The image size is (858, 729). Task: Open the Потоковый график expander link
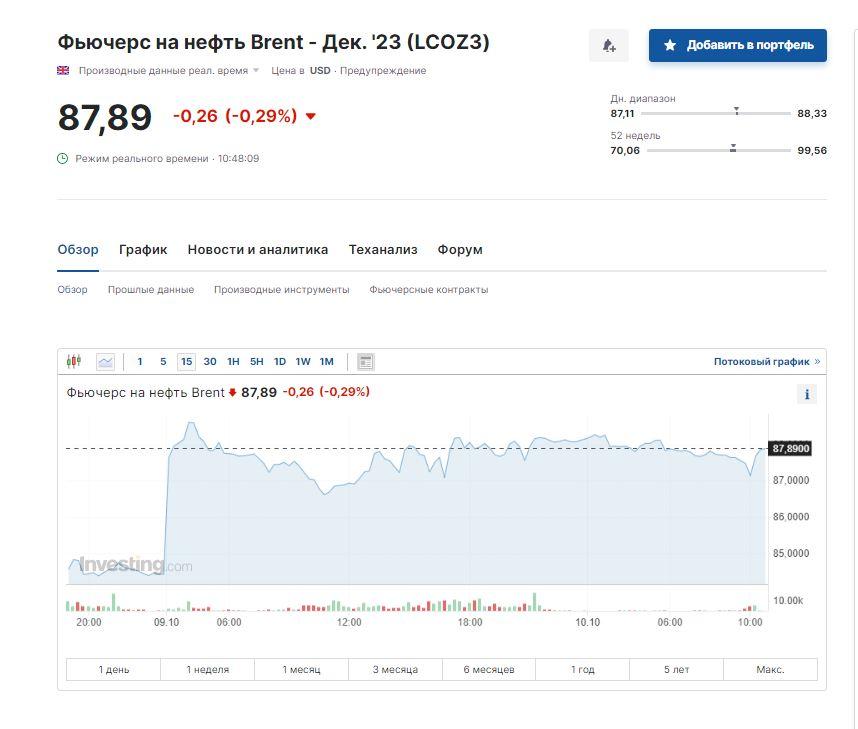pyautogui.click(x=766, y=362)
